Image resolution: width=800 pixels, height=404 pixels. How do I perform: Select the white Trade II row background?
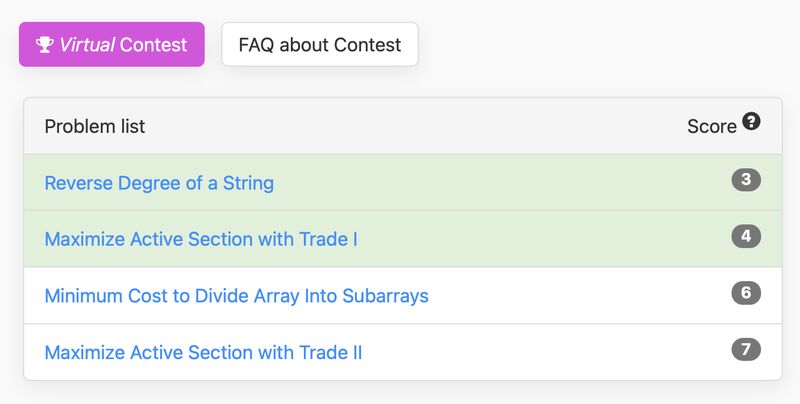point(403,352)
